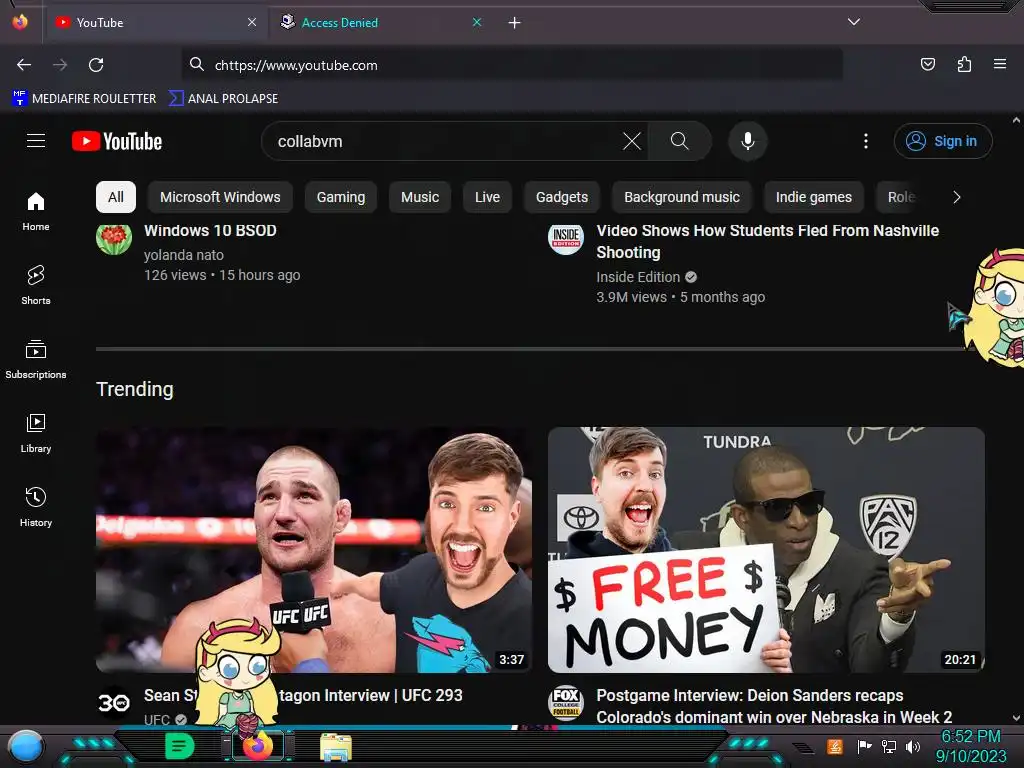1024x768 pixels.
Task: Open the Windows Start orb
Action: click(26, 747)
